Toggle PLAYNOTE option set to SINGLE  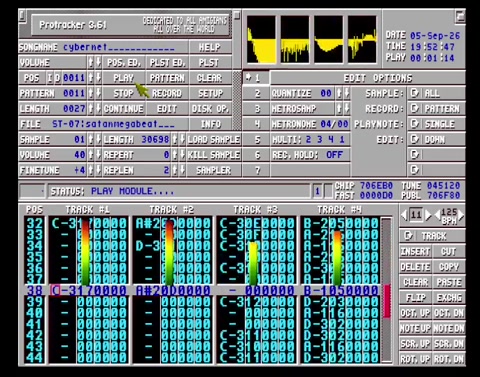coord(436,124)
